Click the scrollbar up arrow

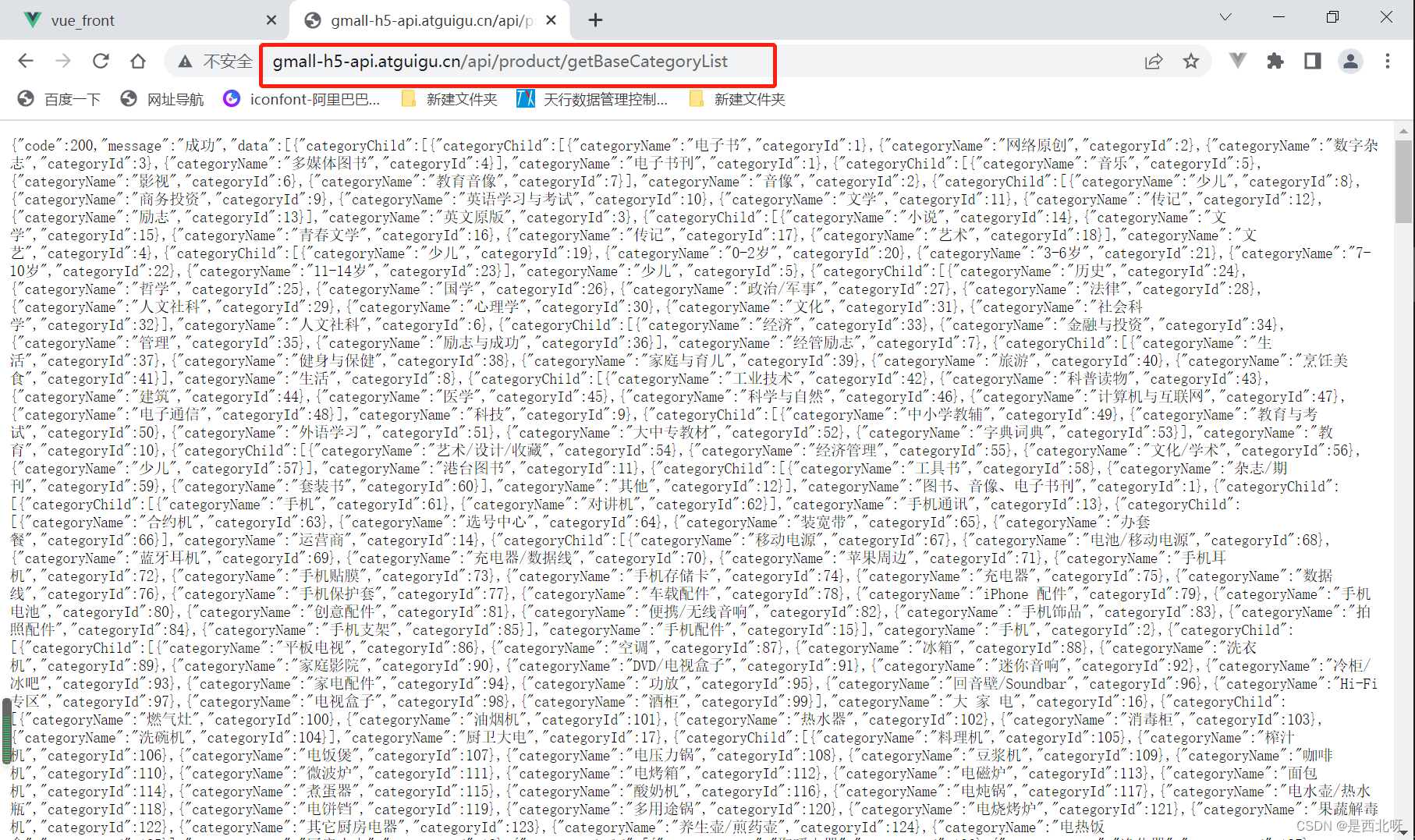coord(1403,131)
